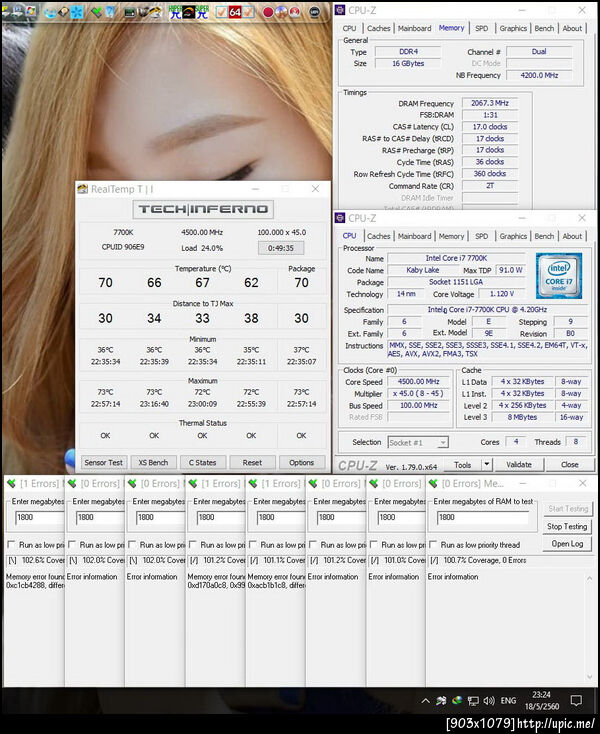Toggle low priority checkbox in 0xd170a0c8 error window

pos(192,544)
